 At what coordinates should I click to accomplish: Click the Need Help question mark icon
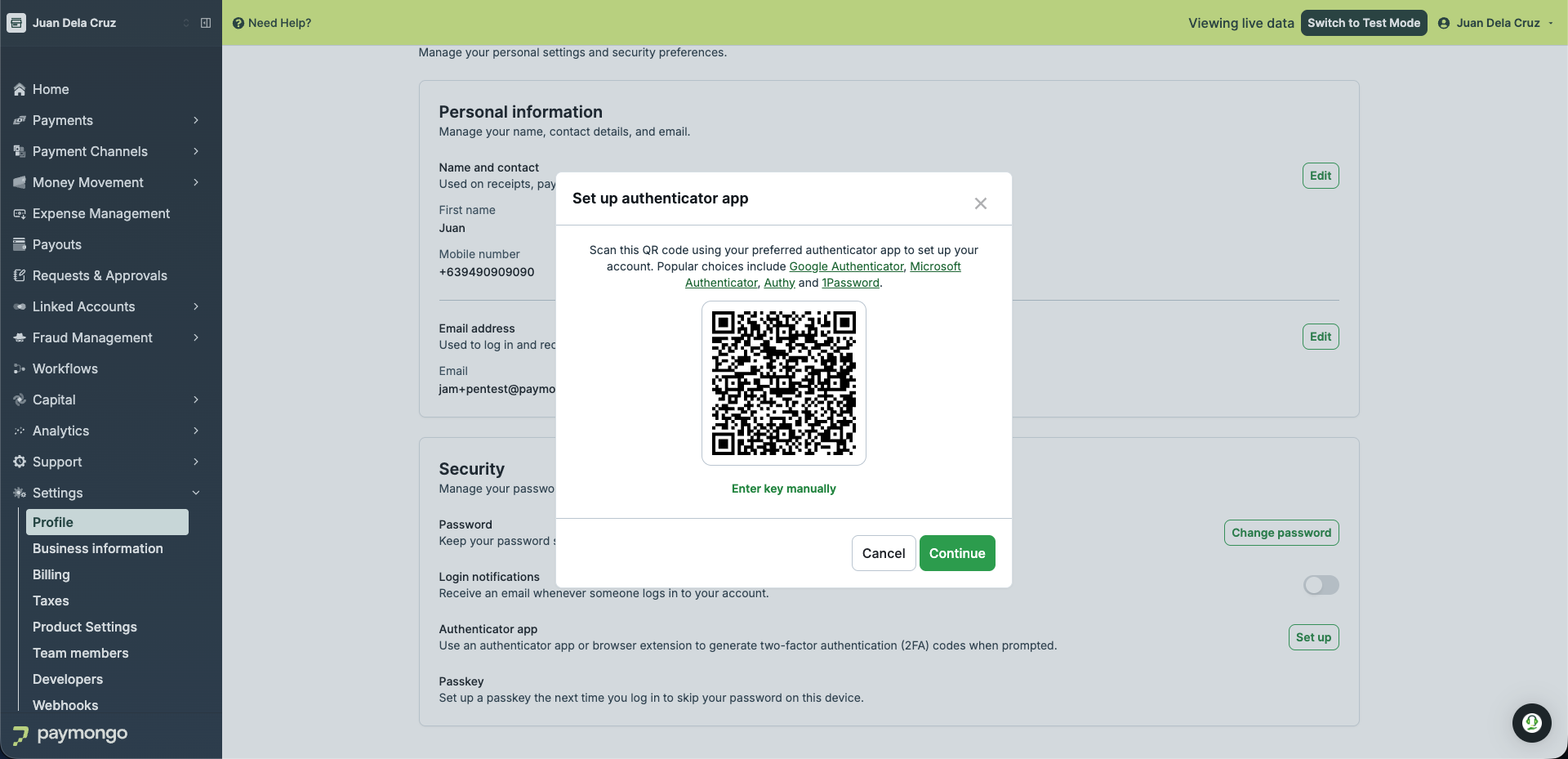[x=238, y=23]
